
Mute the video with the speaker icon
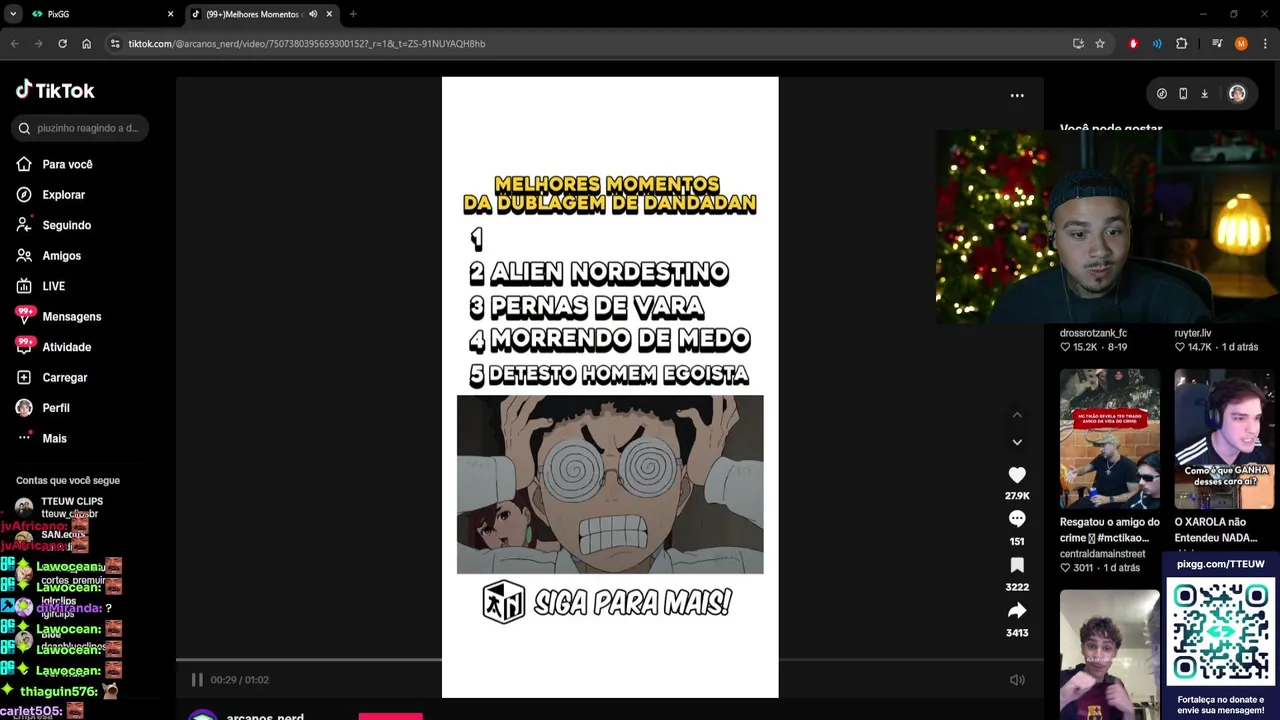1017,680
